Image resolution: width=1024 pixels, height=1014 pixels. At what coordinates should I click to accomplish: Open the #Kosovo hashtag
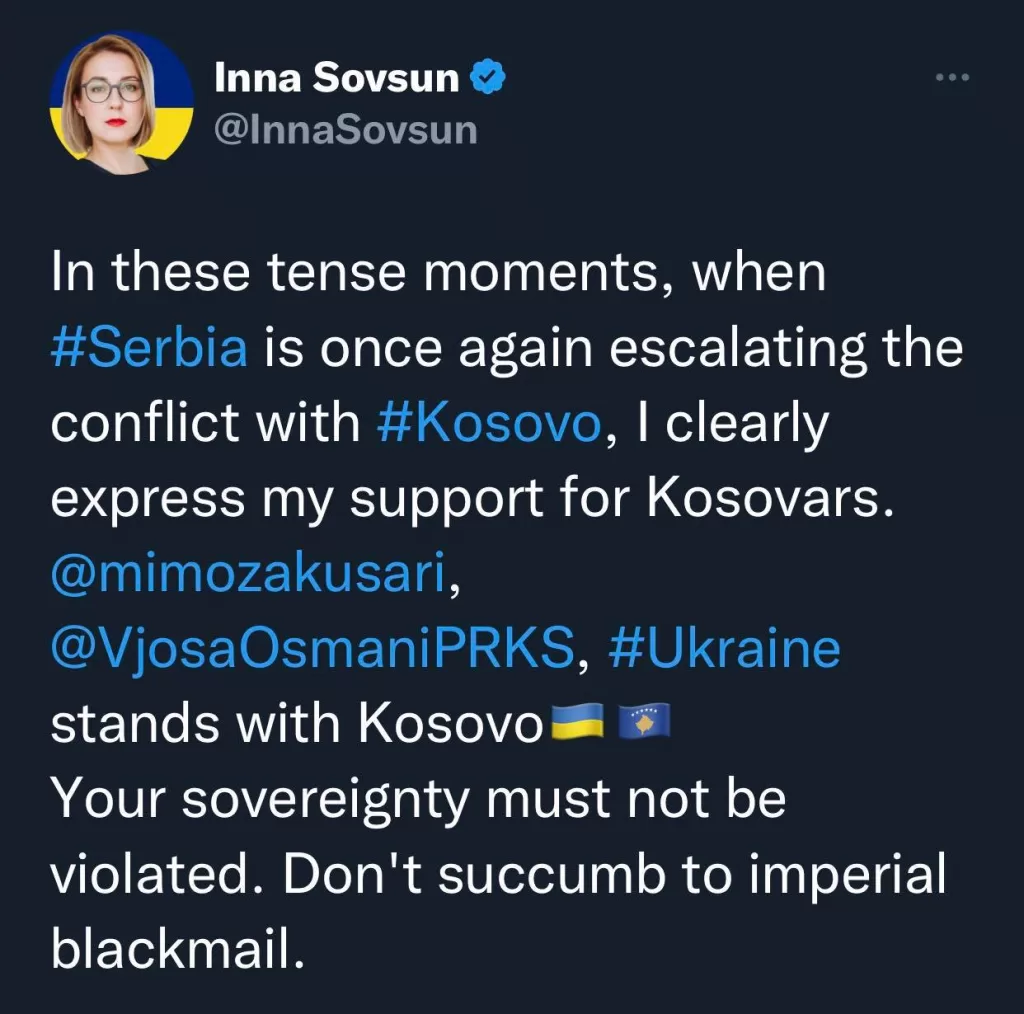tap(489, 423)
